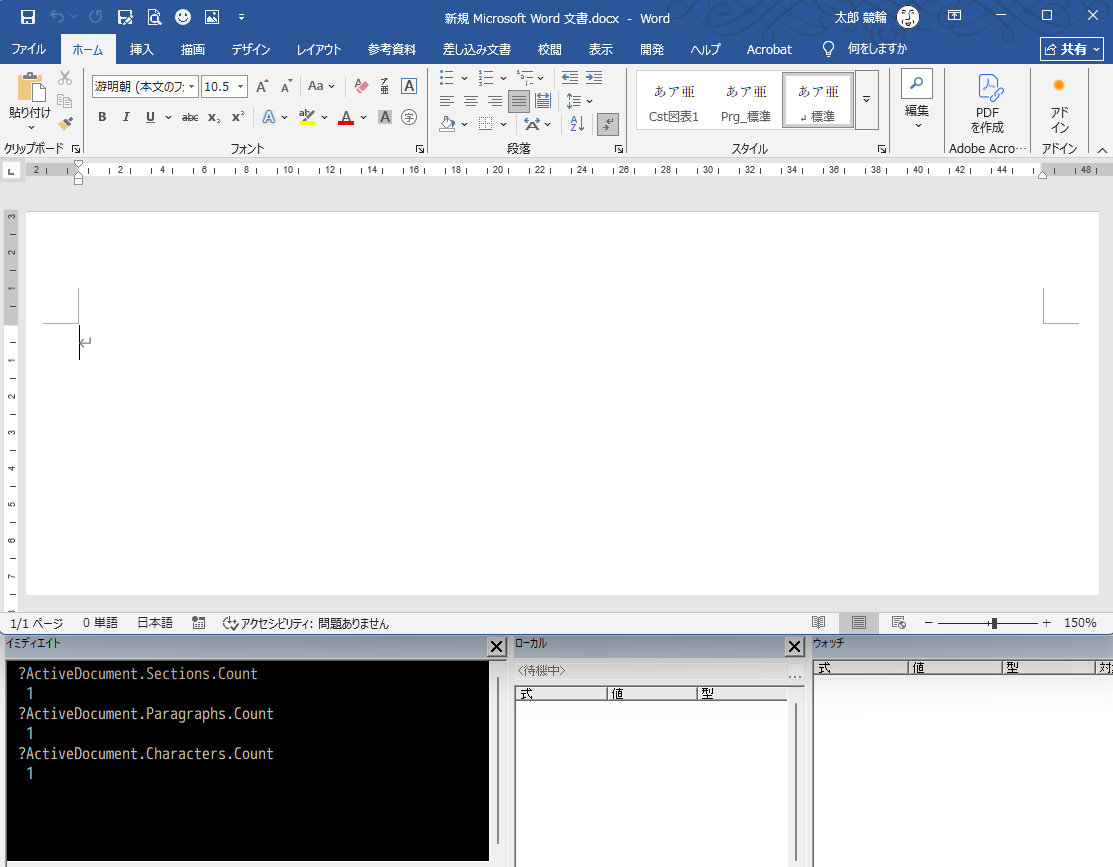Switch to the 参考資料 tab

(x=392, y=49)
